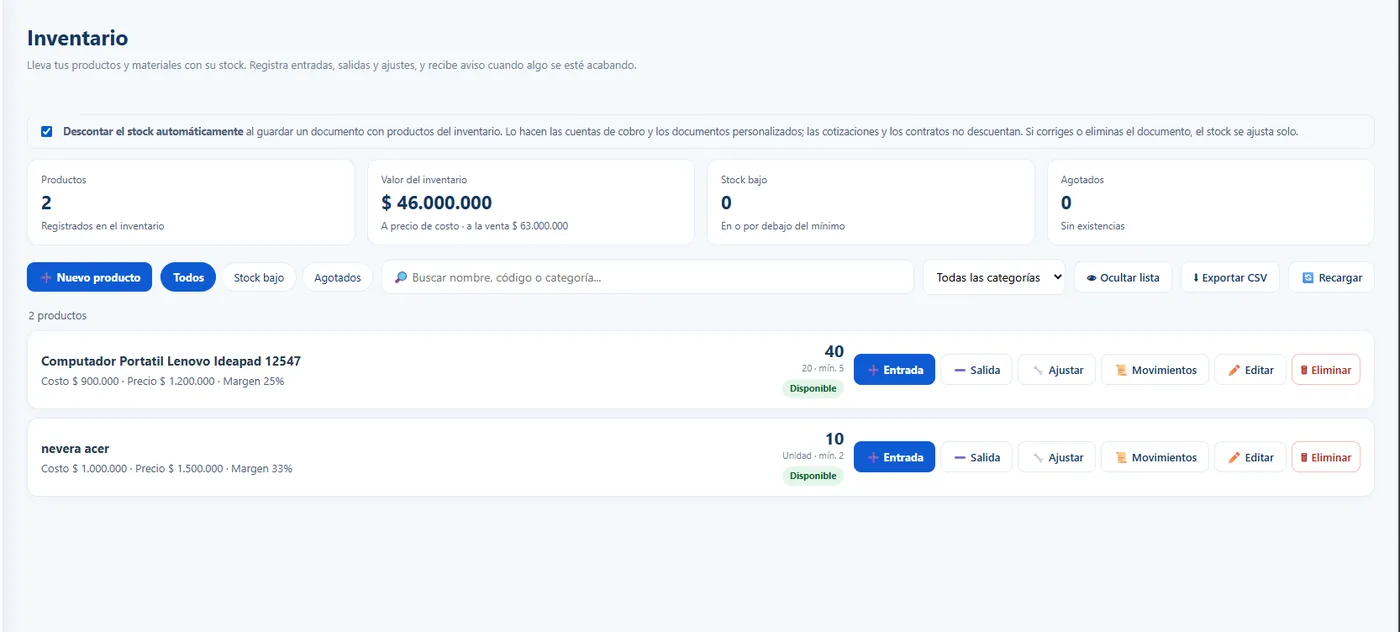This screenshot has width=1400, height=632.
Task: Register Salida for Lenovo Ideapad
Action: tap(977, 370)
